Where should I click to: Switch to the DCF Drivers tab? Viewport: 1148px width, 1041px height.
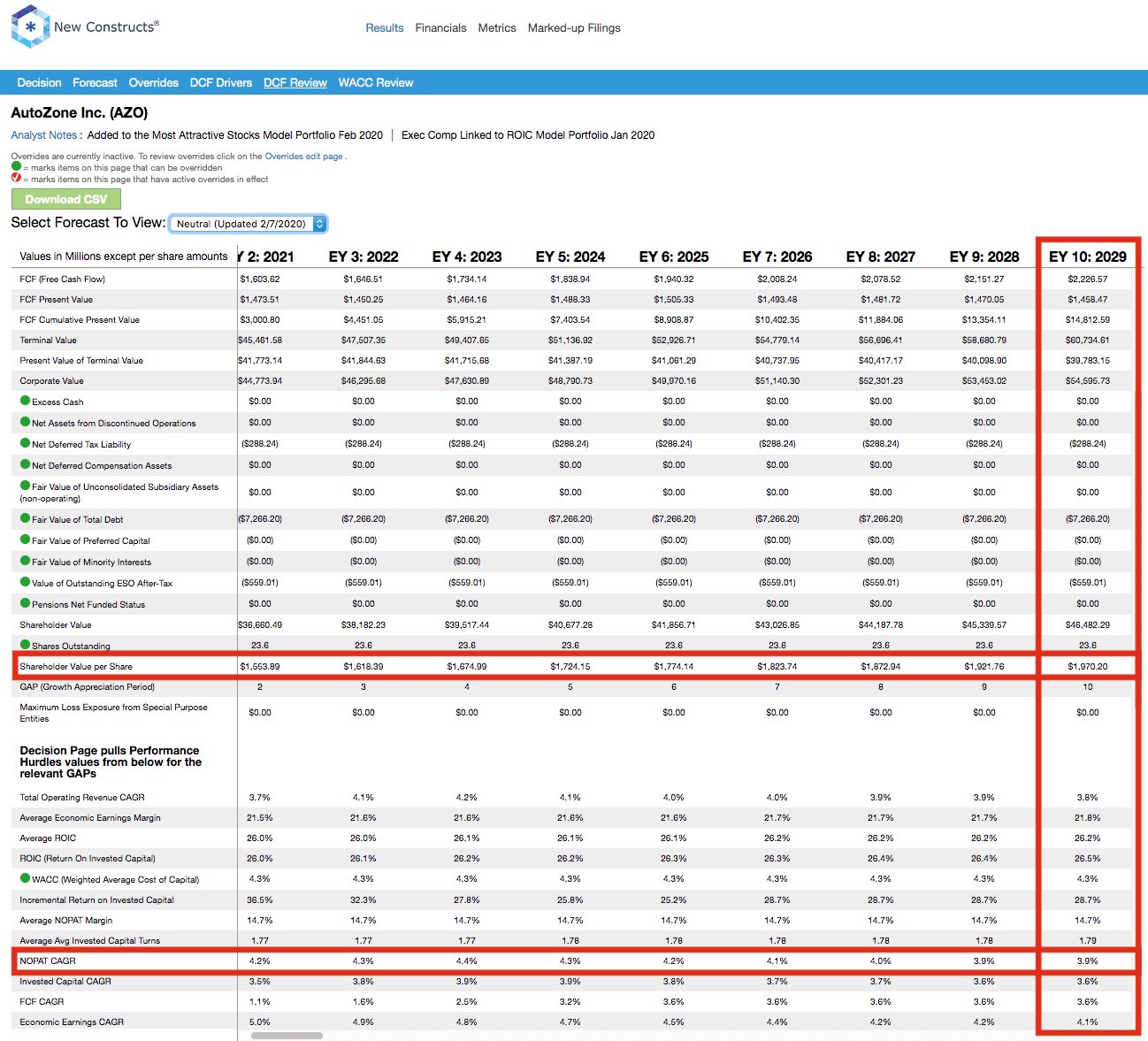[x=221, y=82]
